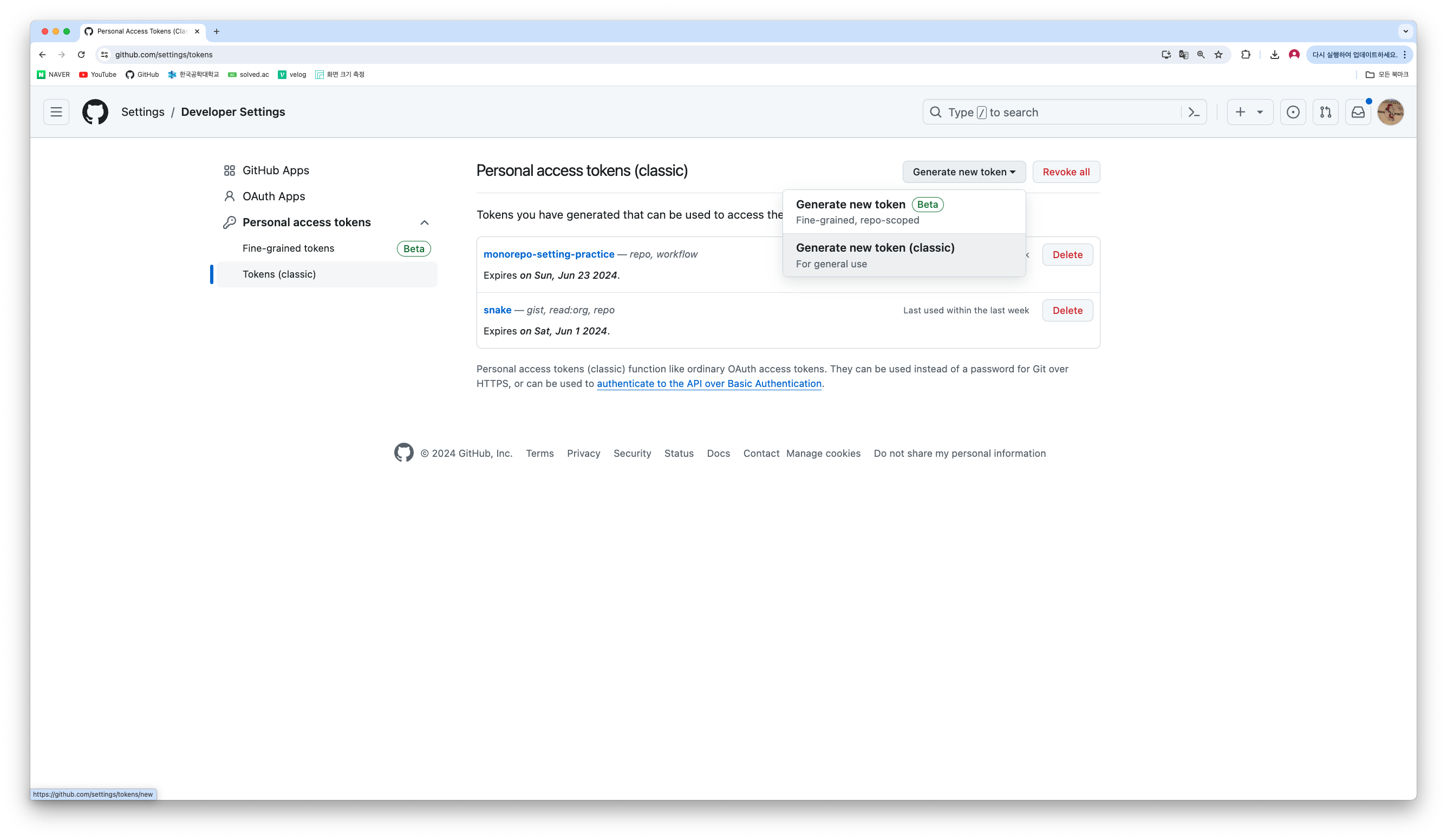Open the Issues icon in header
This screenshot has height=840, width=1447.
tap(1293, 112)
